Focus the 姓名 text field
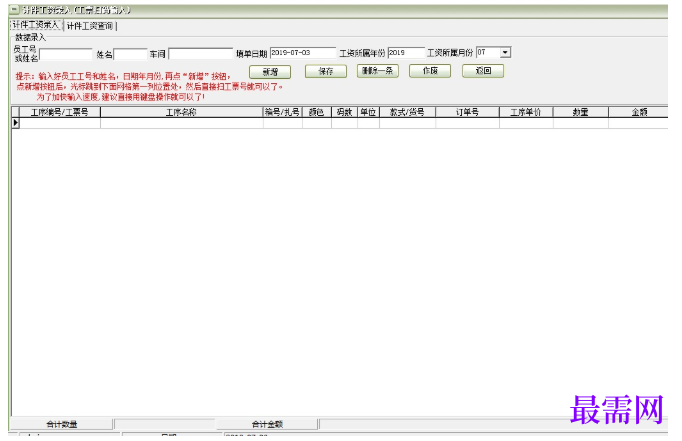 coord(130,54)
